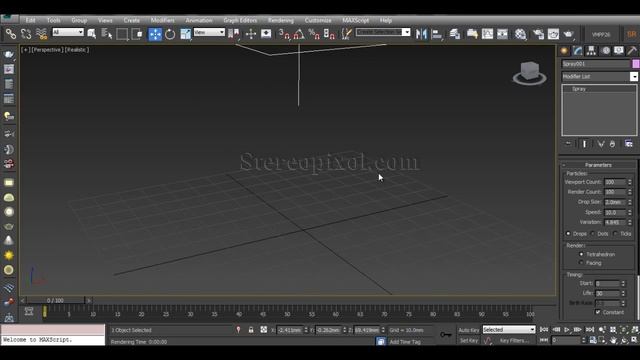Toggle the Window/Crossing selection icon

(x=137, y=34)
